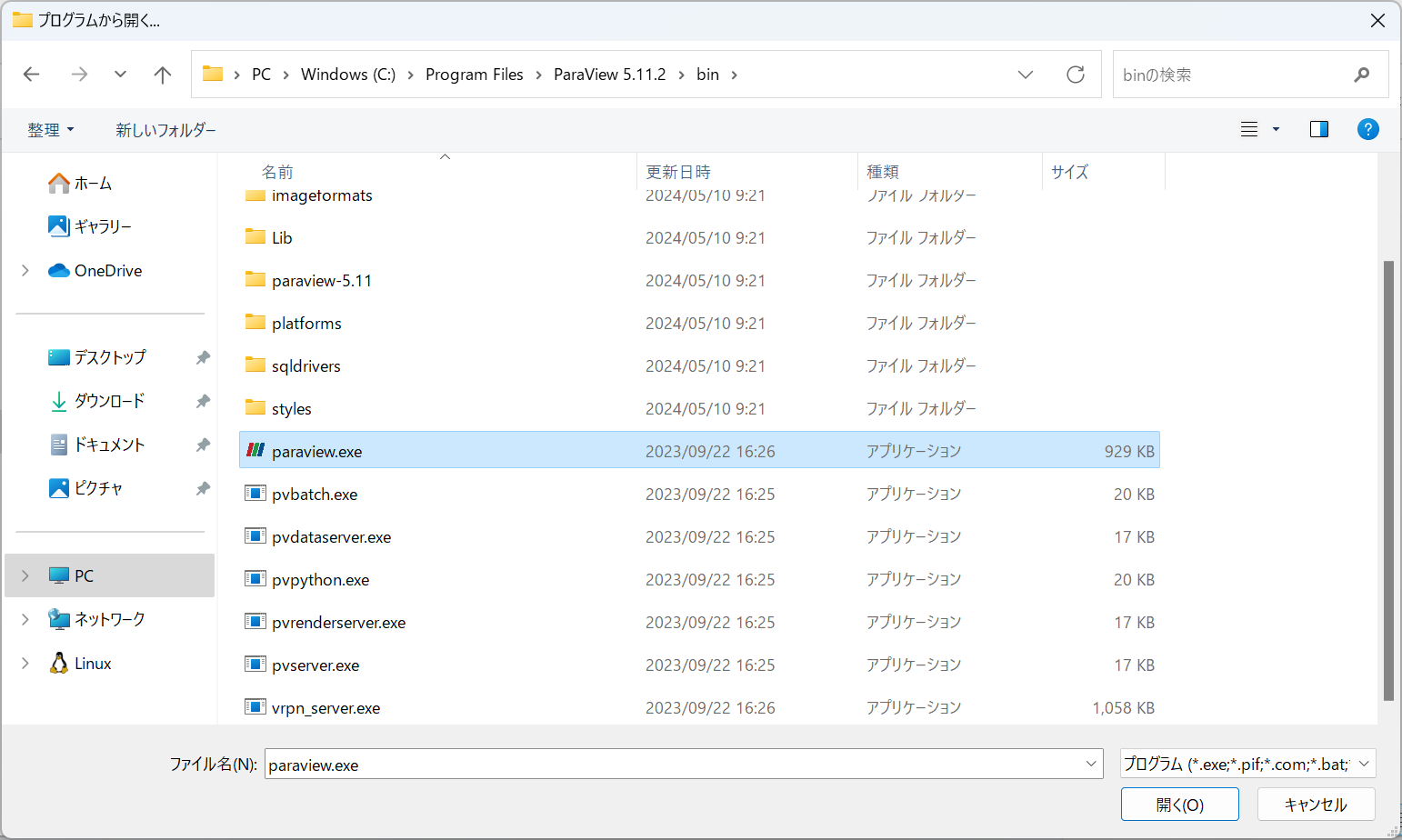Screen dimensions: 1402x840
Task: Go up one folder level
Action: (163, 75)
